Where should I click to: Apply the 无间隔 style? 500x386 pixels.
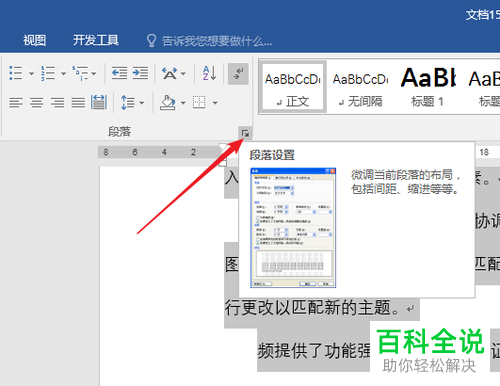coord(360,87)
